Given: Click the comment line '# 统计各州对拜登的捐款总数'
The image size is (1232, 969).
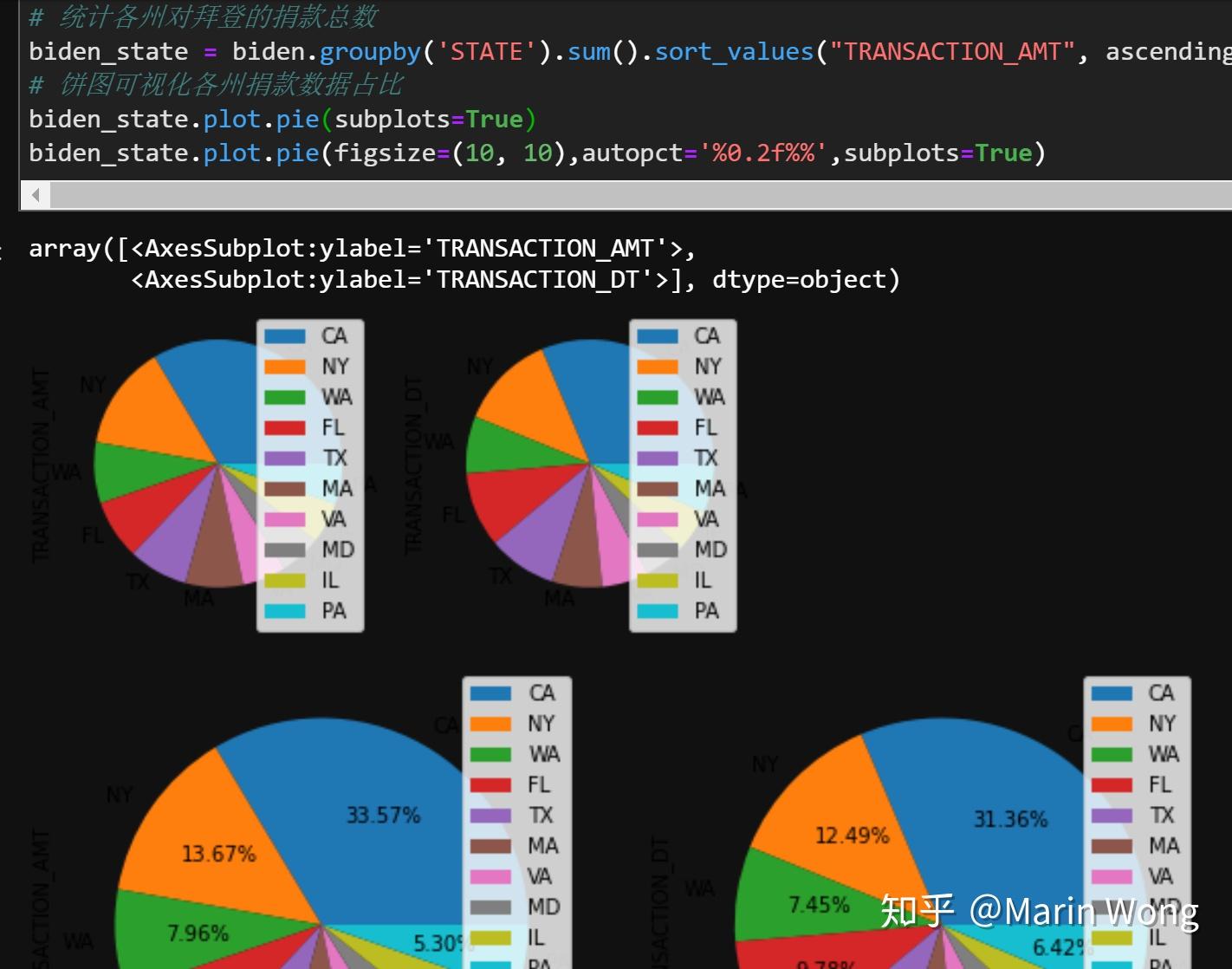Looking at the screenshot, I should pyautogui.click(x=204, y=17).
